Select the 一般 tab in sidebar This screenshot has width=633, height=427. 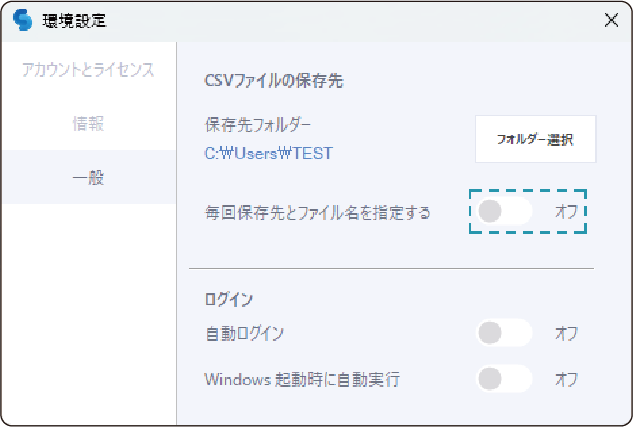coord(88,178)
